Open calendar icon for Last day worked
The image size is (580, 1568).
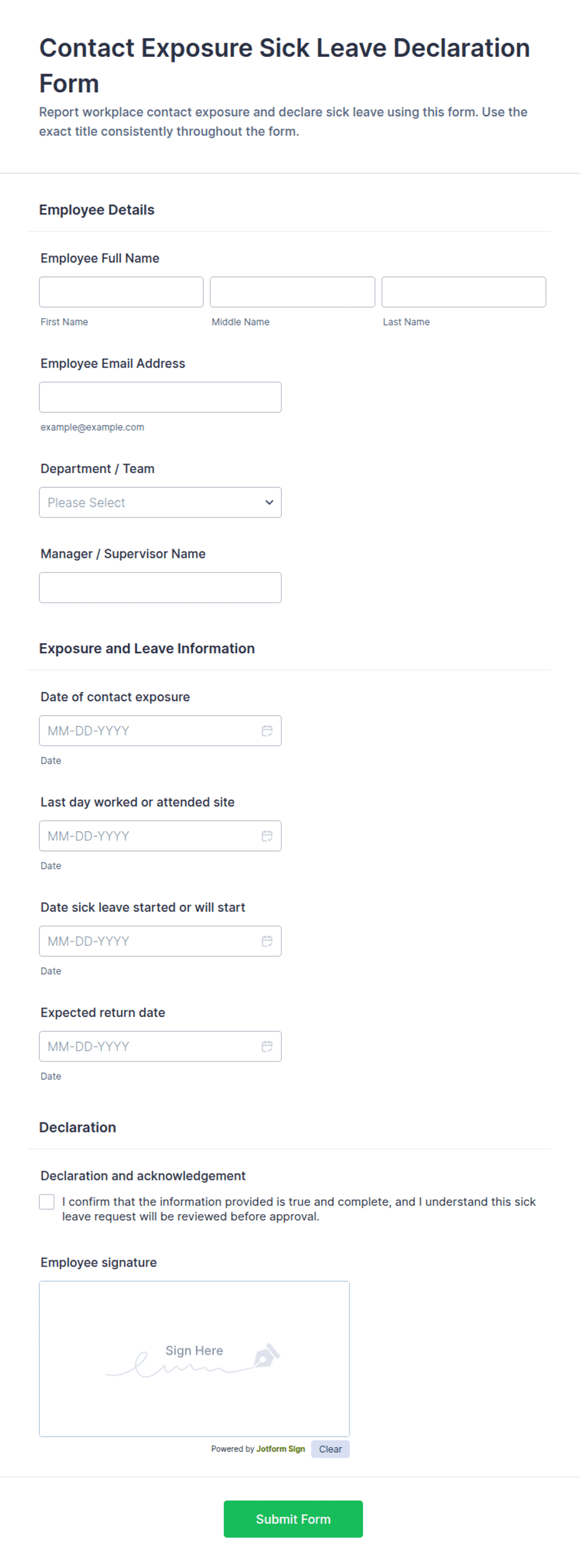267,836
